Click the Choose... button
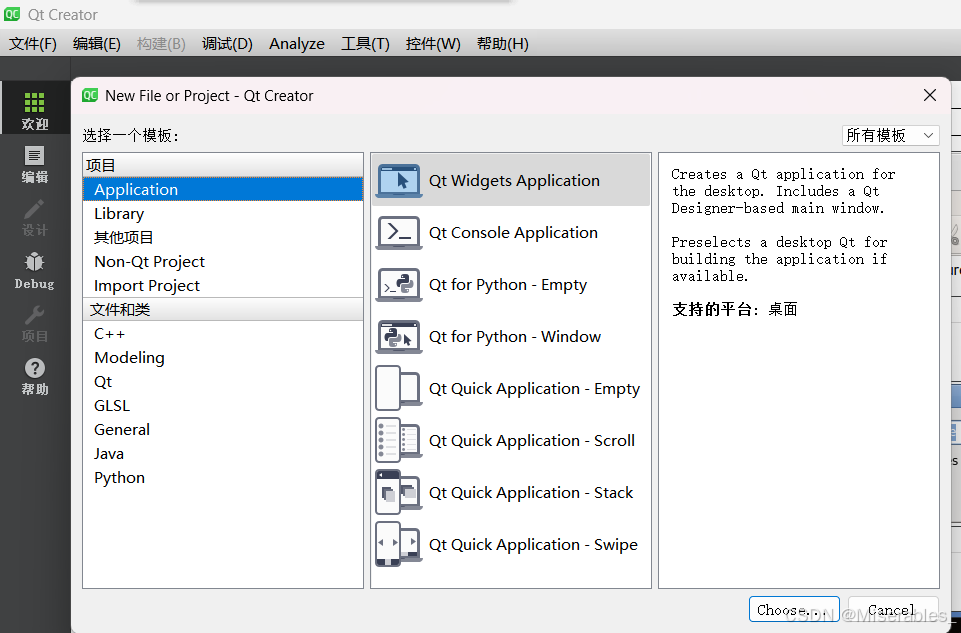Image resolution: width=961 pixels, height=633 pixels. point(794,609)
